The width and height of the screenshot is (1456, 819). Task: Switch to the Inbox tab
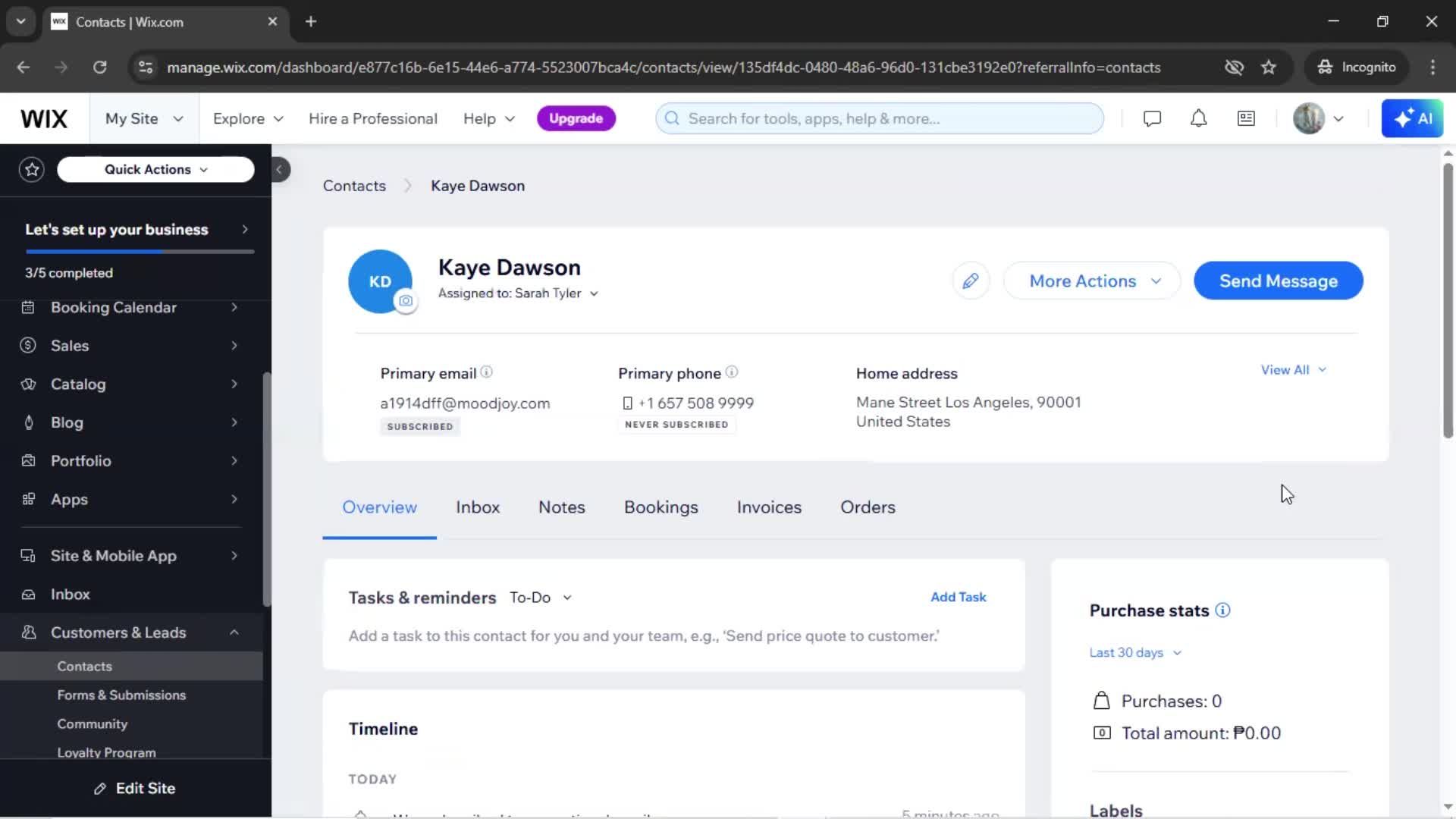[478, 507]
